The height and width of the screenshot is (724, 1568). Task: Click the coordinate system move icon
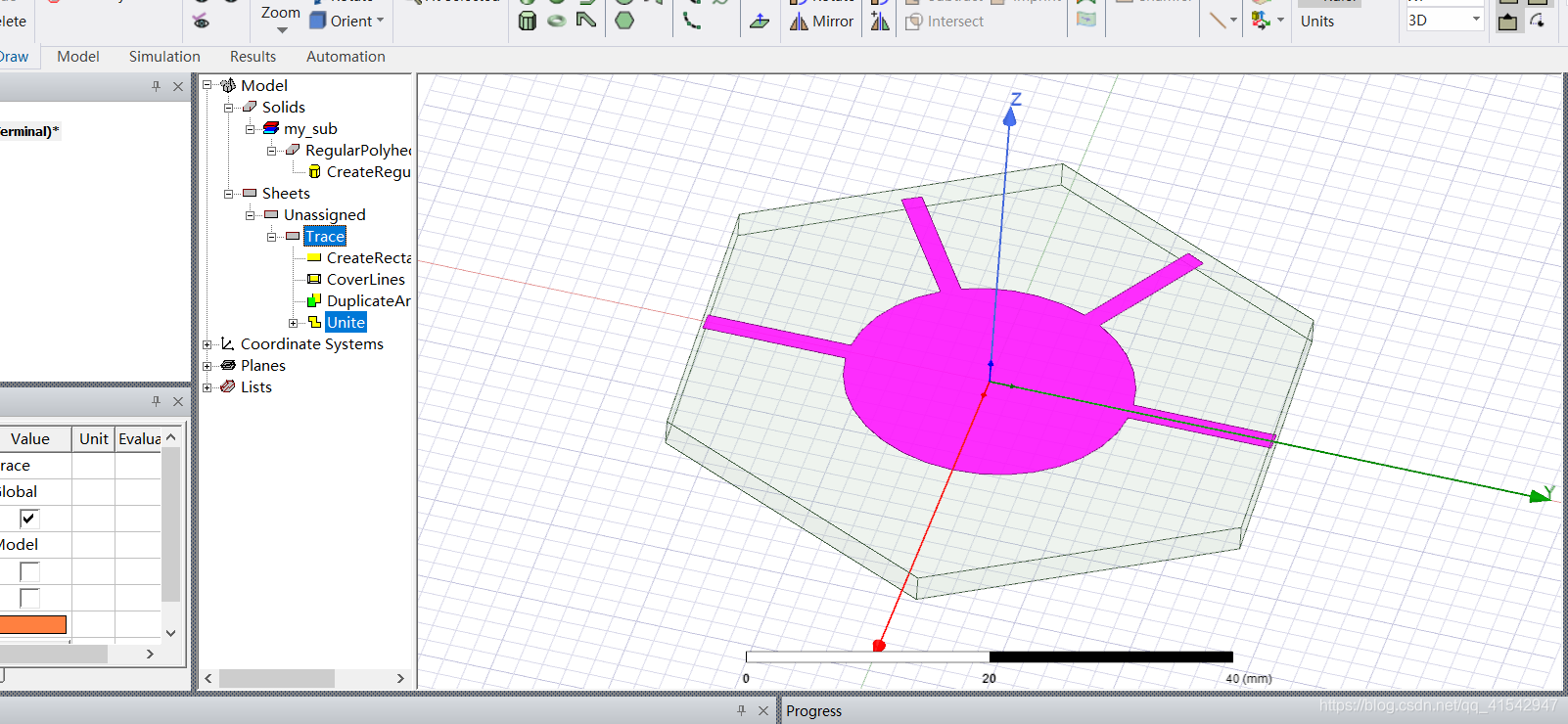coord(1261,20)
